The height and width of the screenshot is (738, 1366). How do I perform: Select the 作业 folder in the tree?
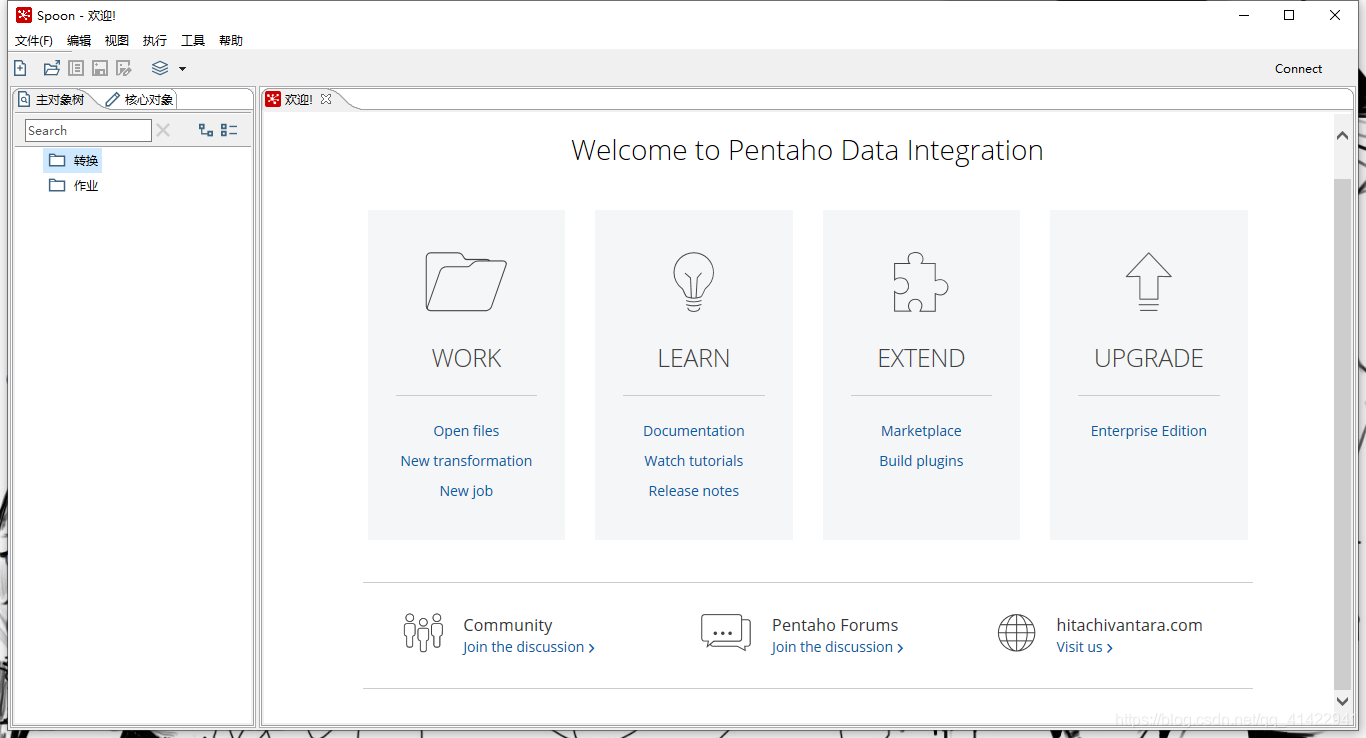[73, 185]
